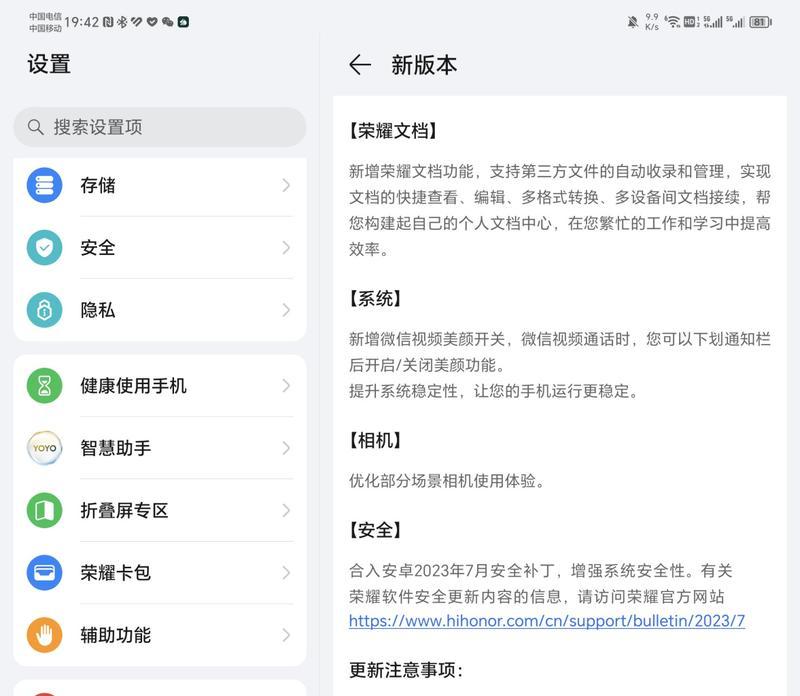800x696 pixels.
Task: Expand the 隐私 row chevron
Action: point(286,310)
